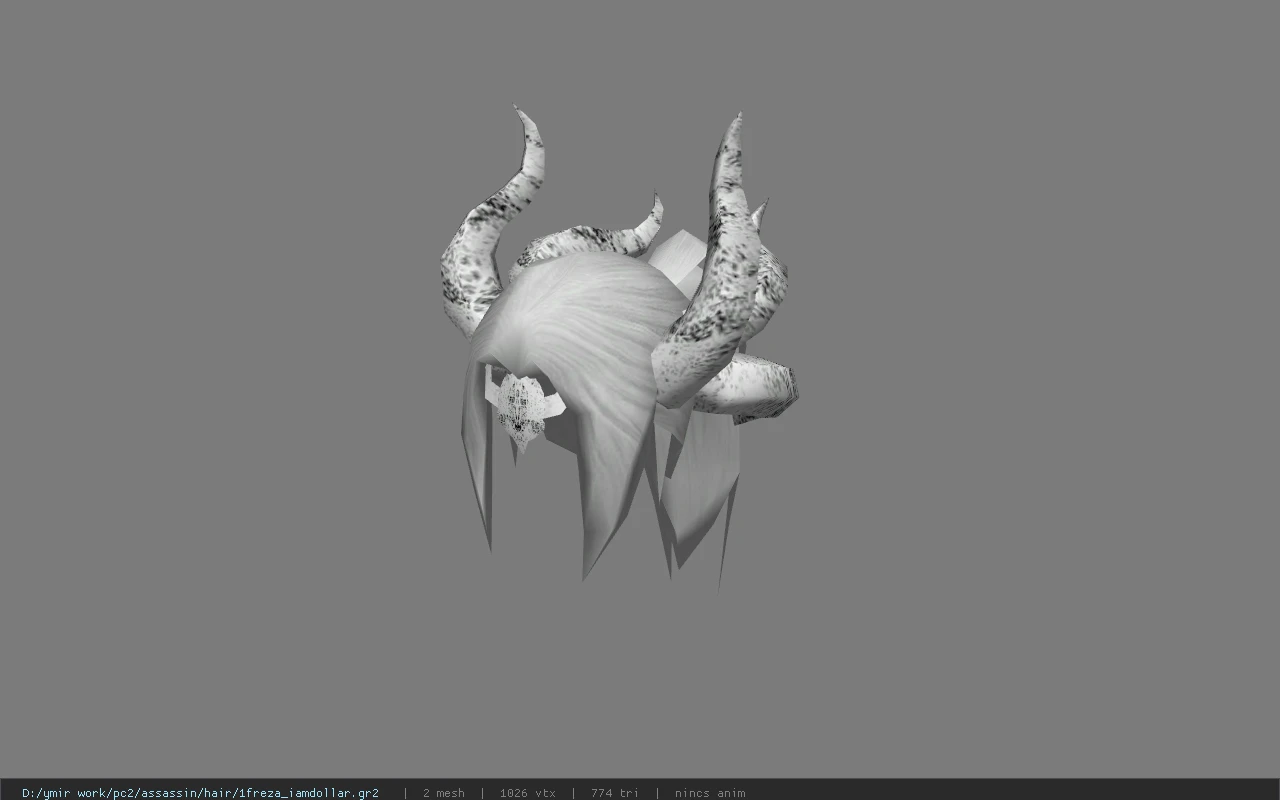
Task: Select the 'nincs anim' animation status
Action: 710,793
